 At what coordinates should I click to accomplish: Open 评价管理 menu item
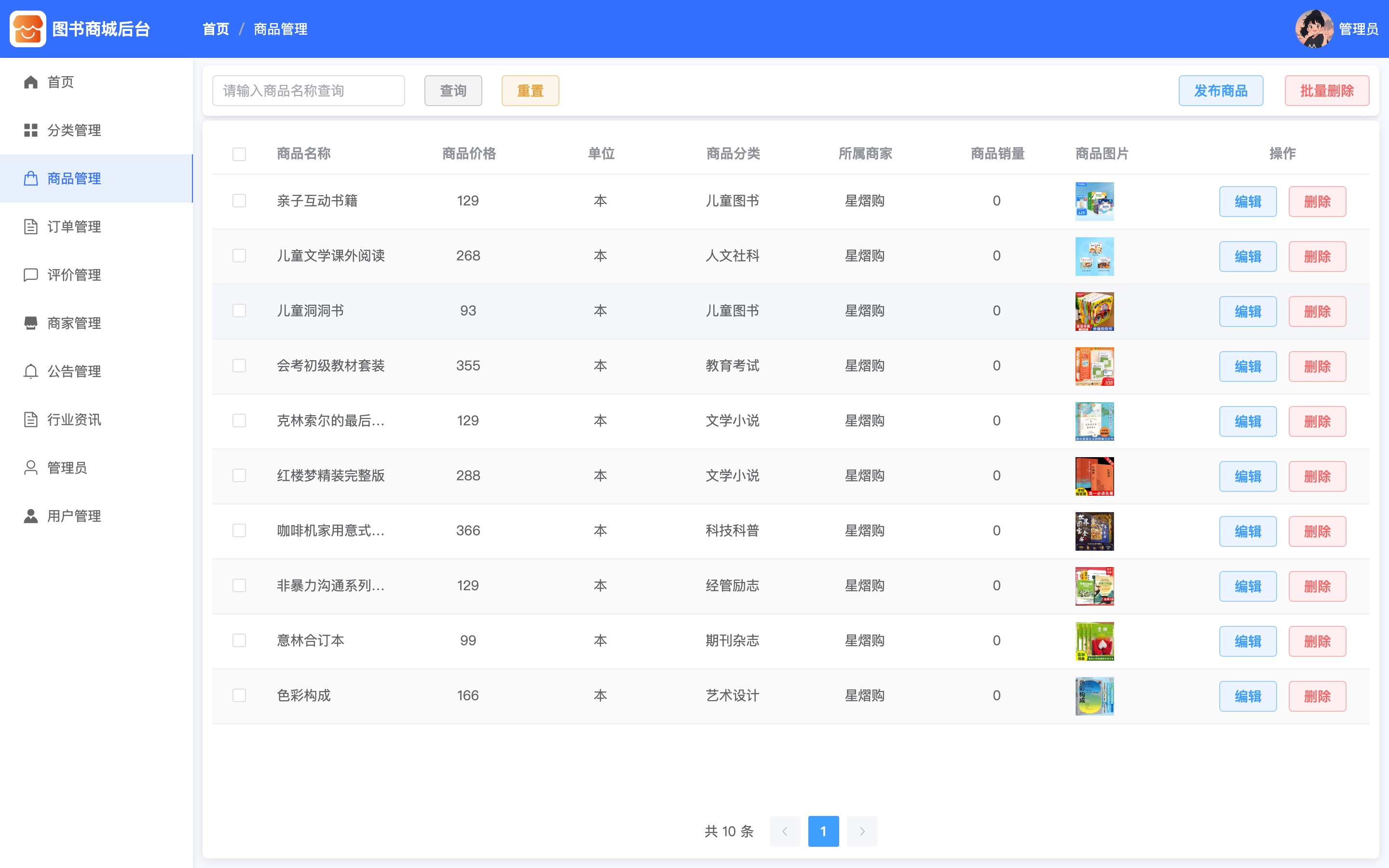96,275
